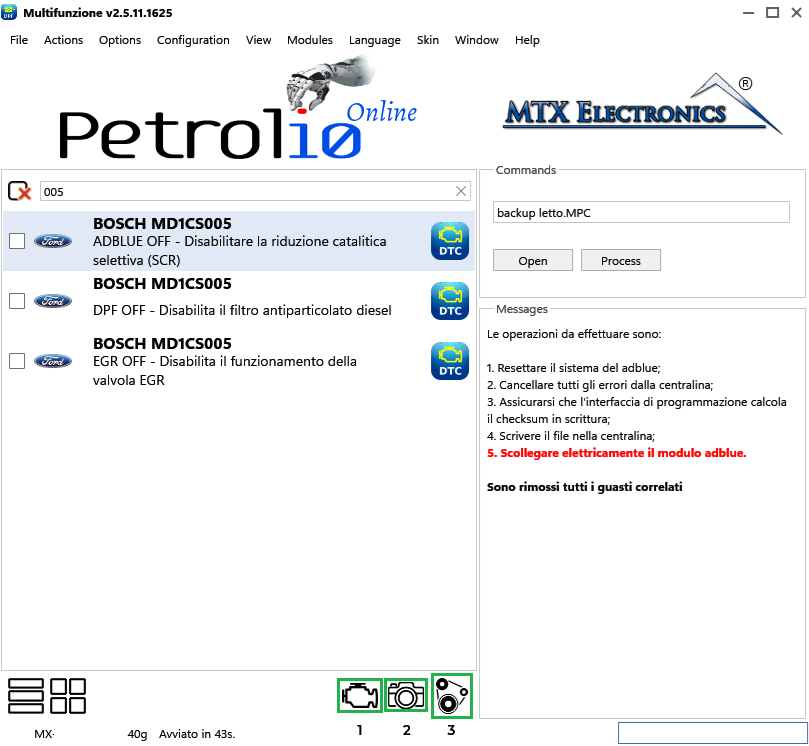Select the ADBLUE OFF description text

click(239, 251)
